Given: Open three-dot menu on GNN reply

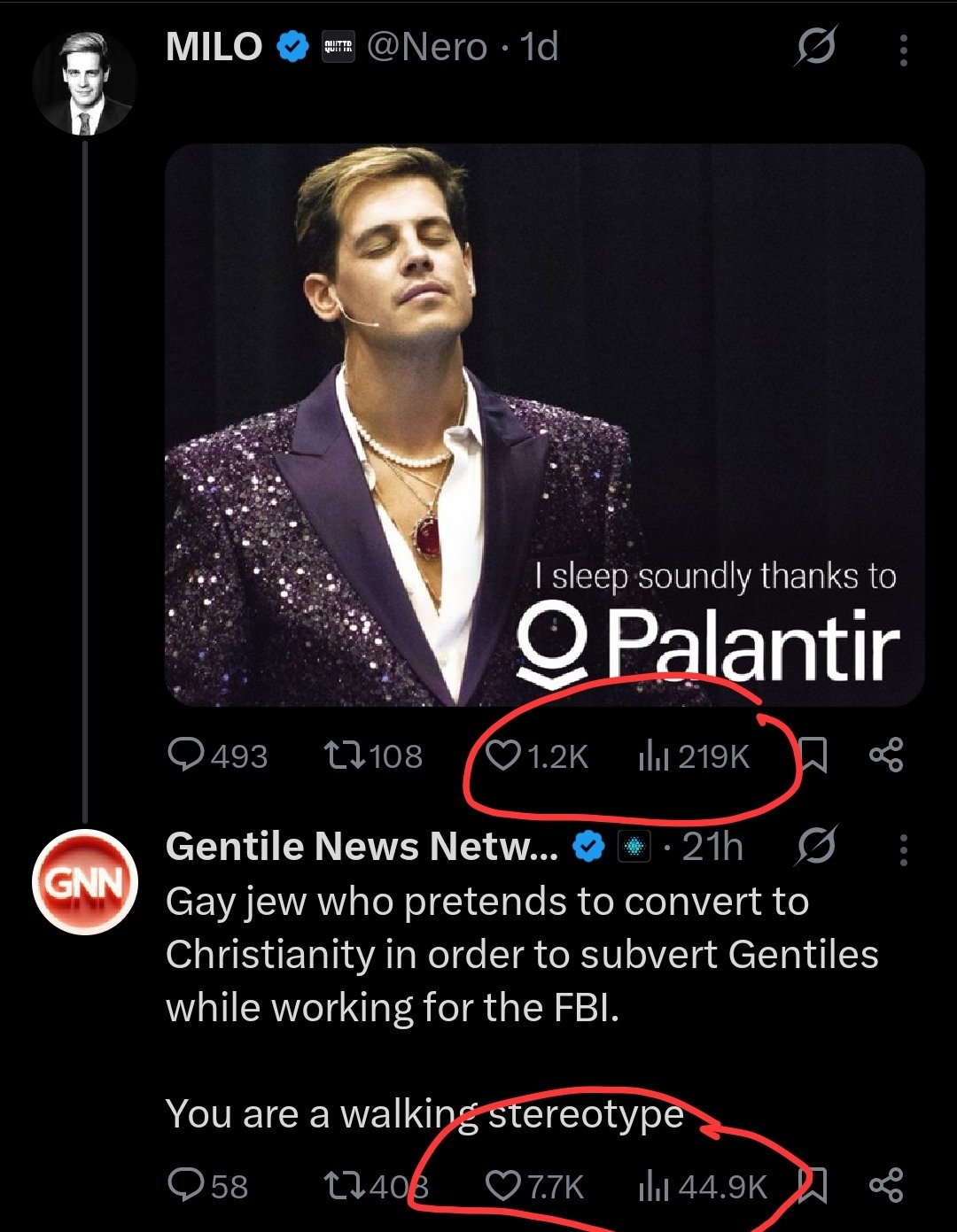Looking at the screenshot, I should pos(903,849).
